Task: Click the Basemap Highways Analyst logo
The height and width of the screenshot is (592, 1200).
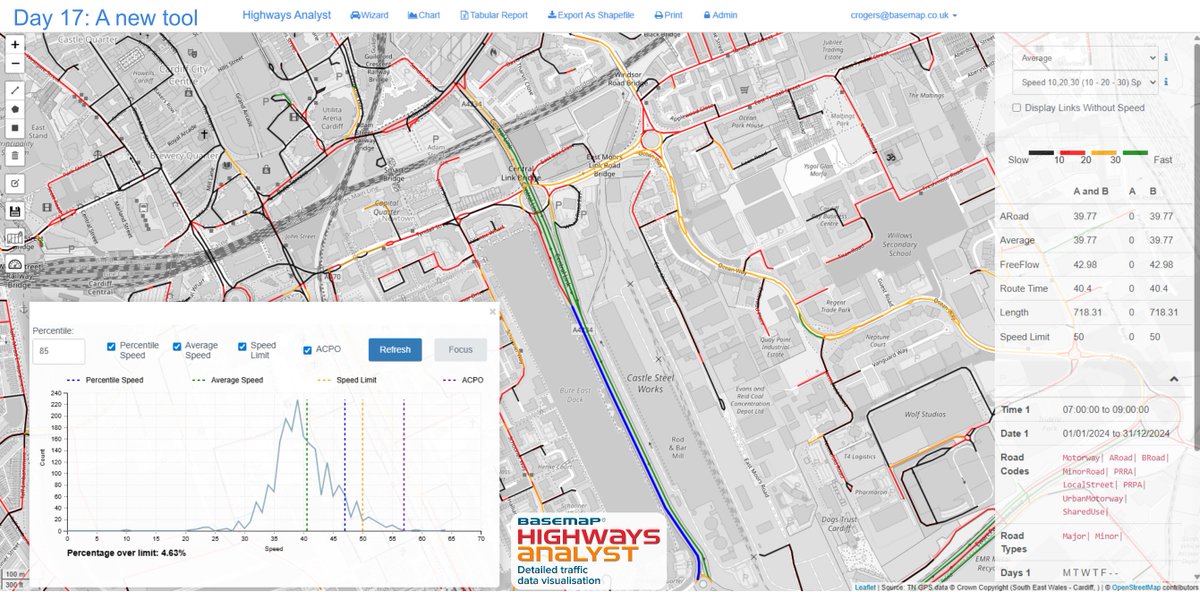Action: tap(587, 551)
